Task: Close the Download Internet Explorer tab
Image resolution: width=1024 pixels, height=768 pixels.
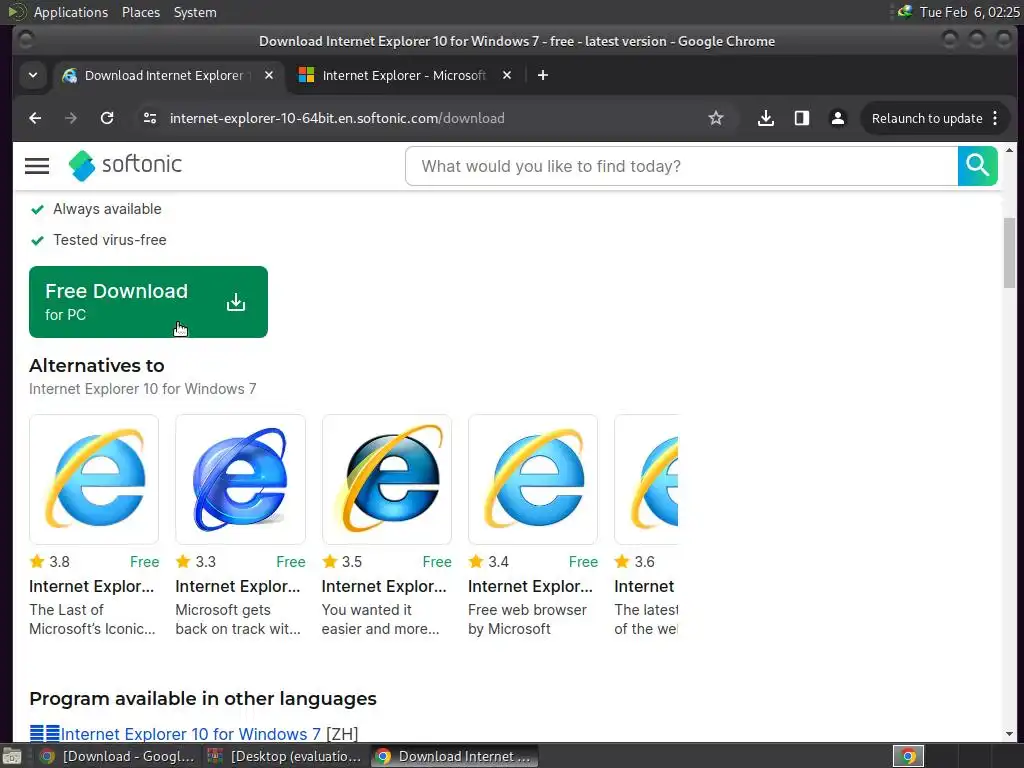Action: [x=268, y=75]
